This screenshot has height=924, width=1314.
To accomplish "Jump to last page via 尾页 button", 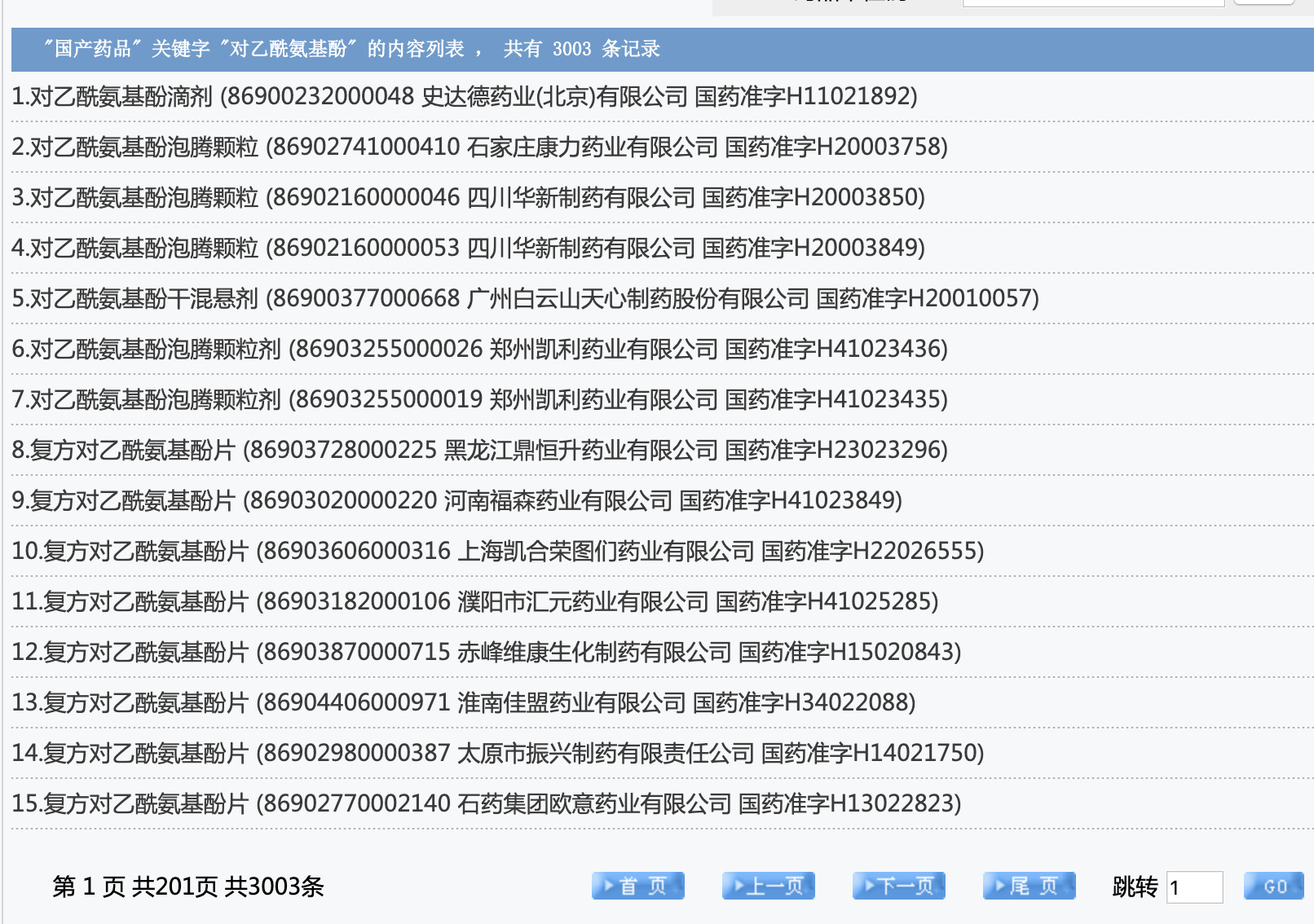I will (1029, 886).
